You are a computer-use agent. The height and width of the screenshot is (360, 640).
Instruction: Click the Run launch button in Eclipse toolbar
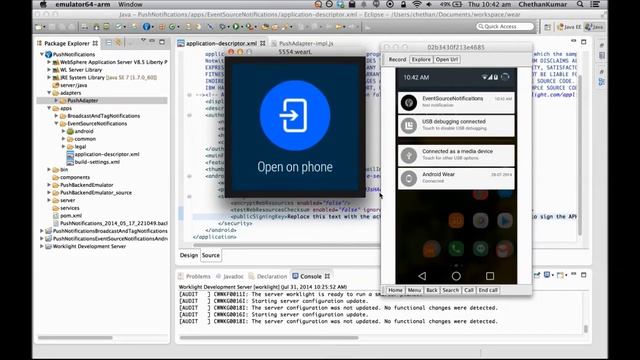236,27
